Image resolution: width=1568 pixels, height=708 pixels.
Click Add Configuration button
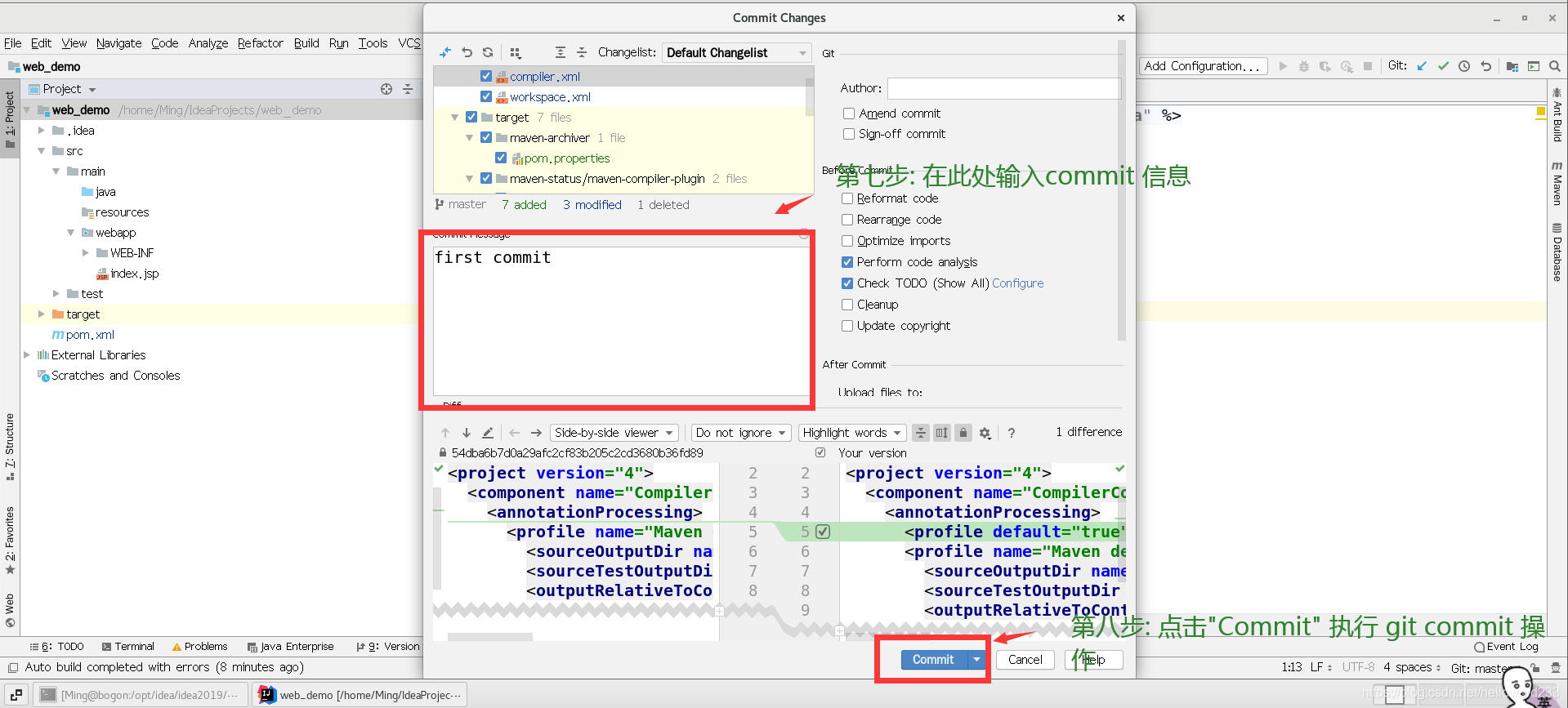[x=1203, y=66]
